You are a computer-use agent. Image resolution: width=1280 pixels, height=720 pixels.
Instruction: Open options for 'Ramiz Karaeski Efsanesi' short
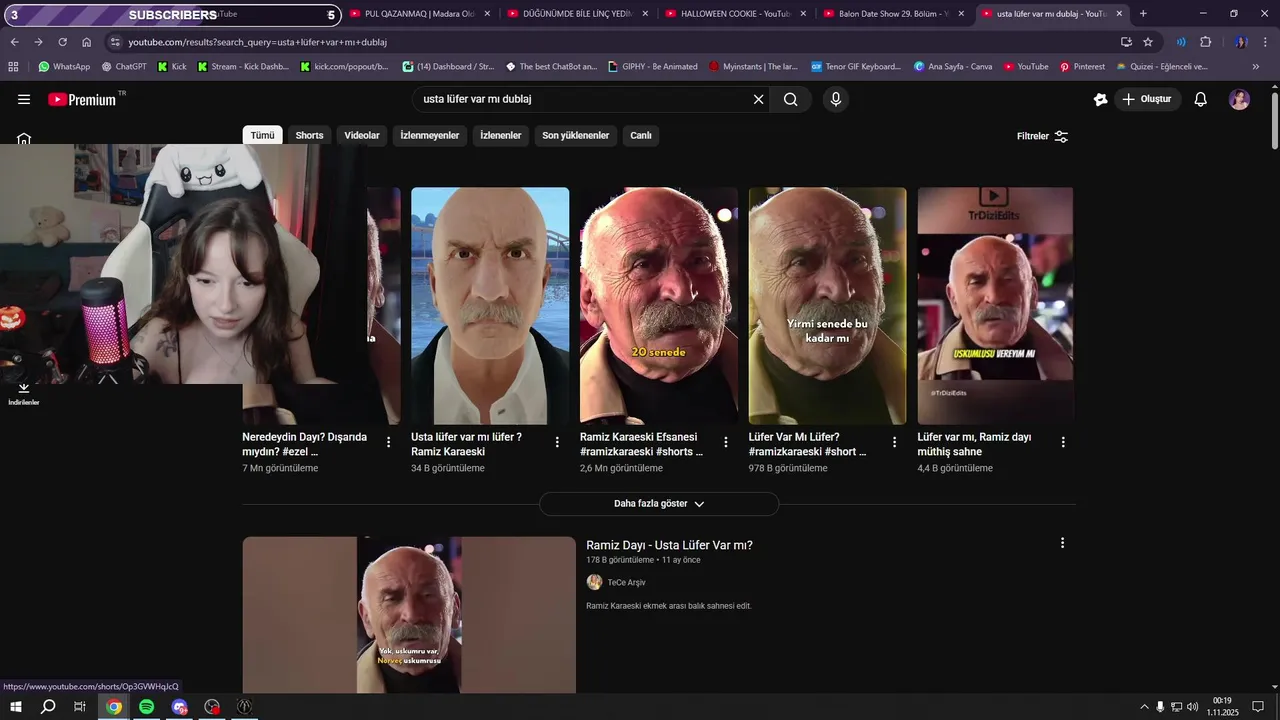[x=726, y=442]
